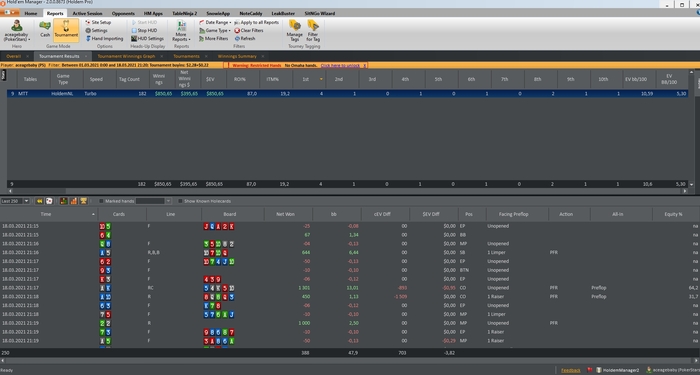Viewport: 700px width, 375px height.
Task: Open the Game Type filter dropdown
Action: (x=215, y=30)
